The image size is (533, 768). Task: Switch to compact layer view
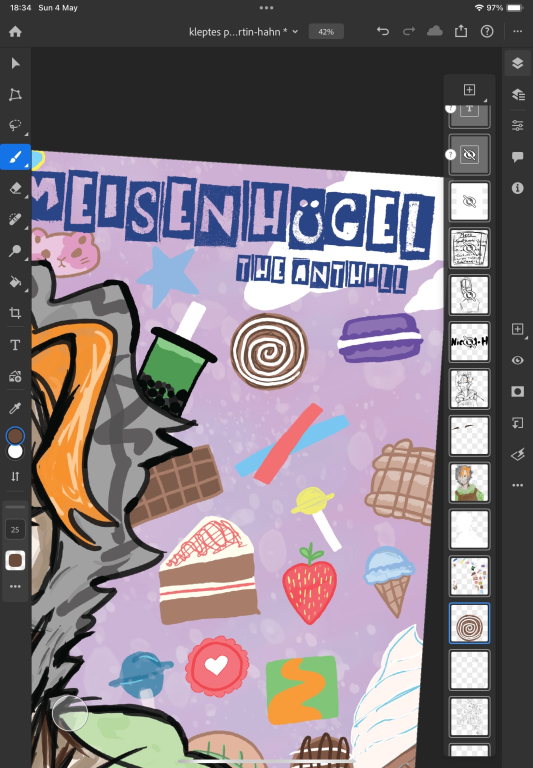(x=518, y=63)
